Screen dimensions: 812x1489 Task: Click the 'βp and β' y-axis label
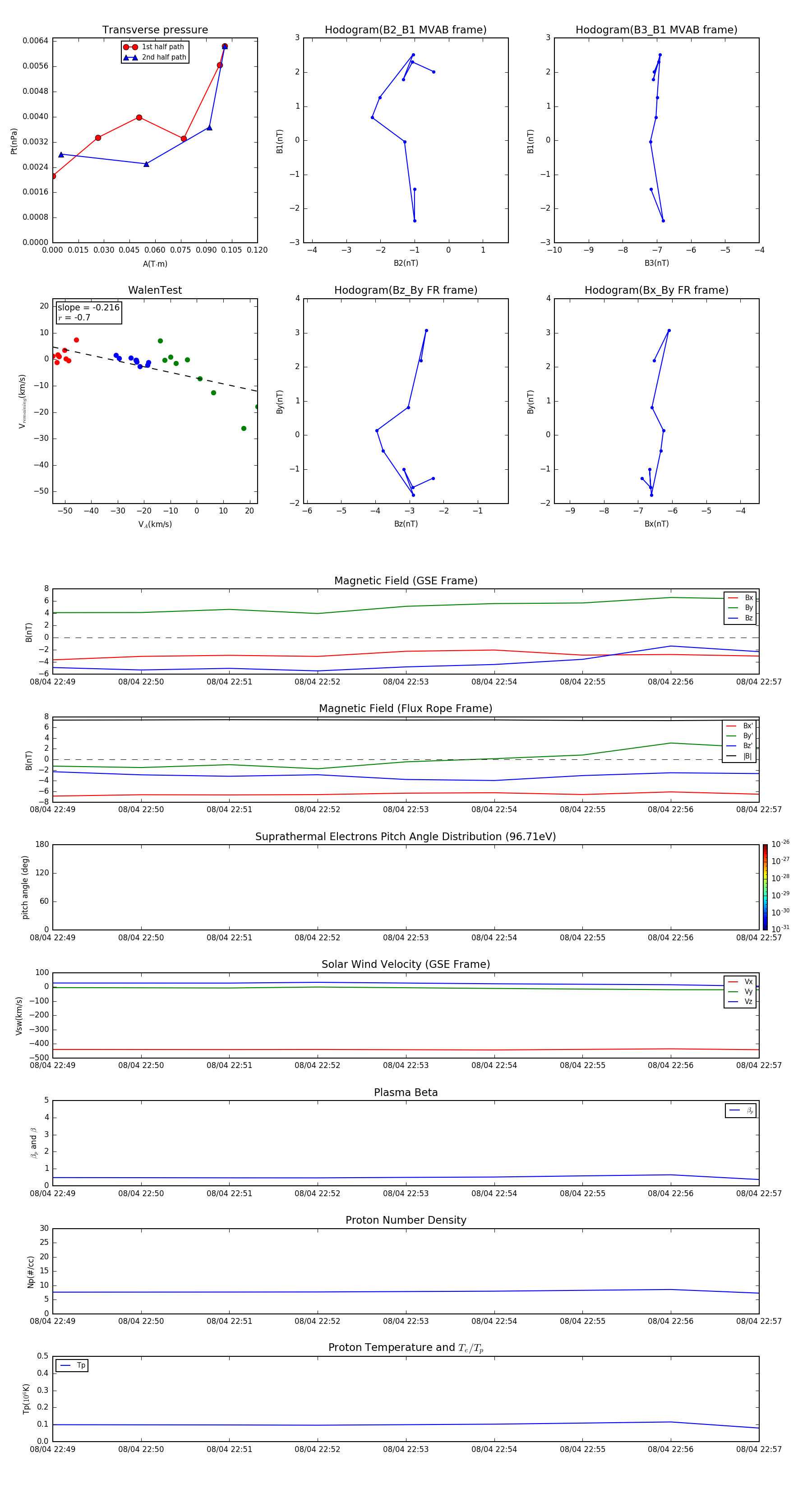pyautogui.click(x=33, y=1143)
